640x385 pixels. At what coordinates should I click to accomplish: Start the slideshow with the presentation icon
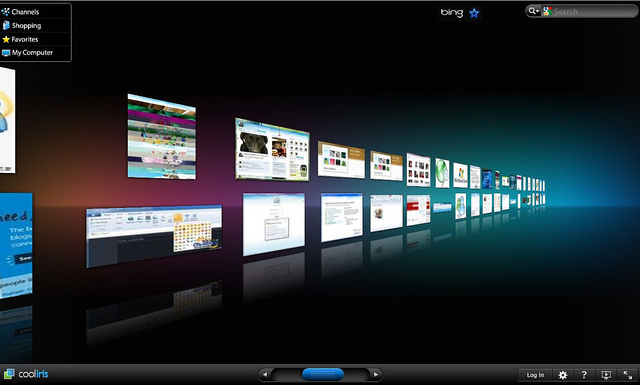[606, 375]
